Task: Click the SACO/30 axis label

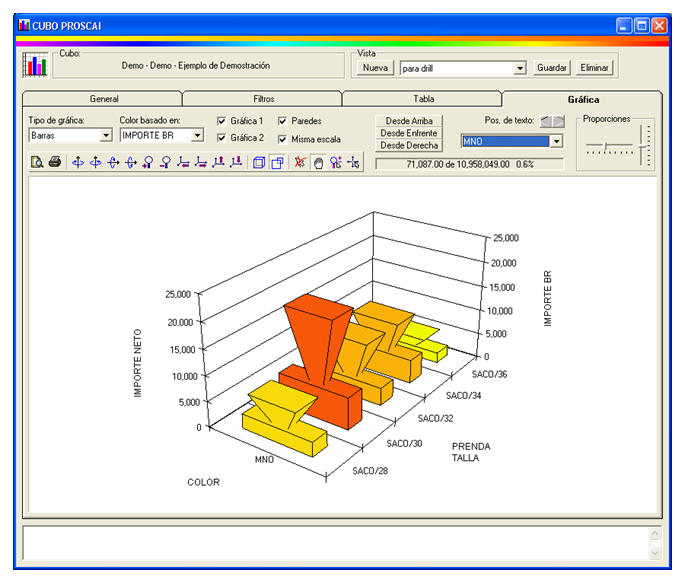Action: coord(404,444)
